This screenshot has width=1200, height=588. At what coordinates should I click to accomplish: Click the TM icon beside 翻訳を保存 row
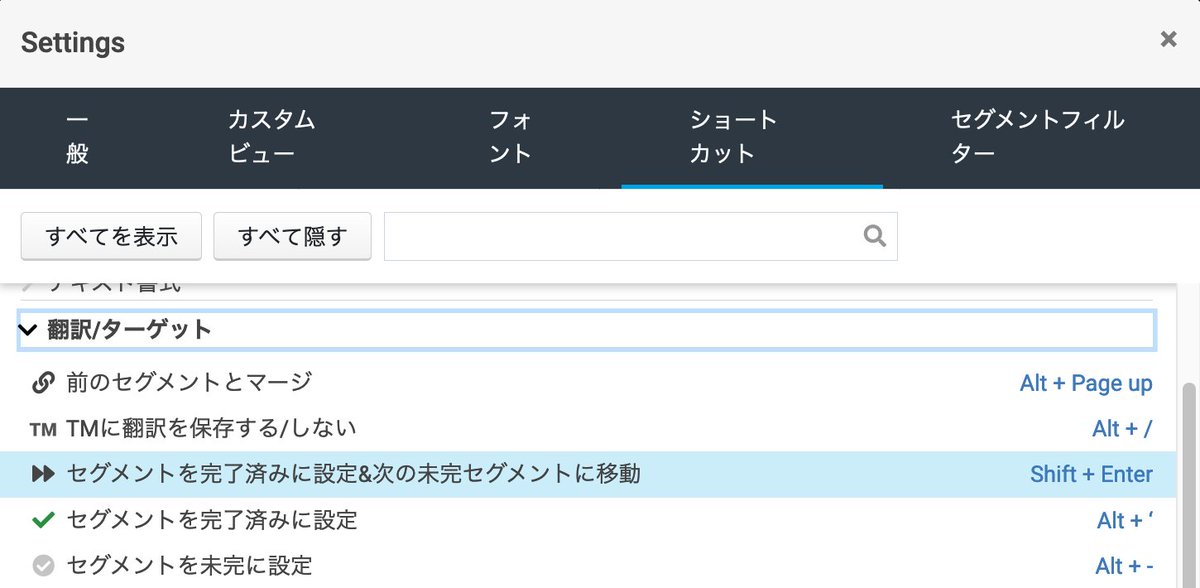click(44, 428)
